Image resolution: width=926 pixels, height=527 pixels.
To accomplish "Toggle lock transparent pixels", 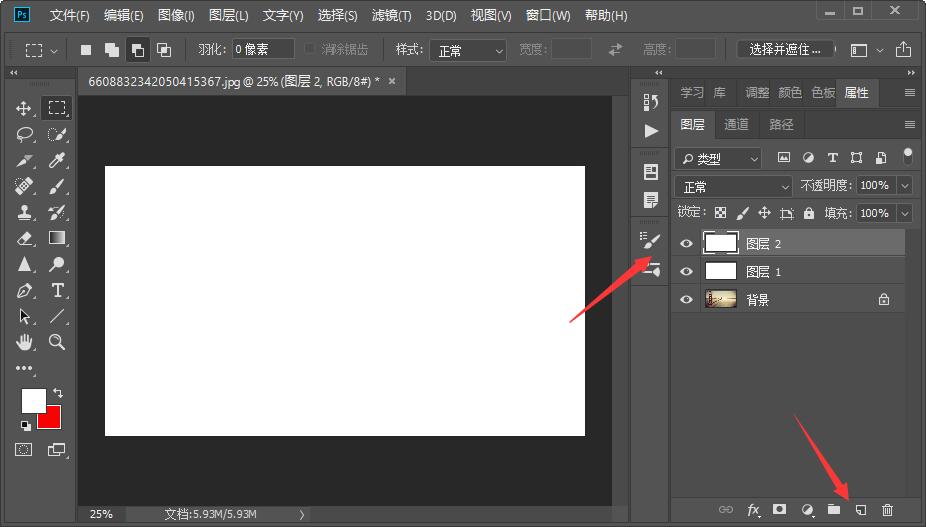I will tap(720, 213).
